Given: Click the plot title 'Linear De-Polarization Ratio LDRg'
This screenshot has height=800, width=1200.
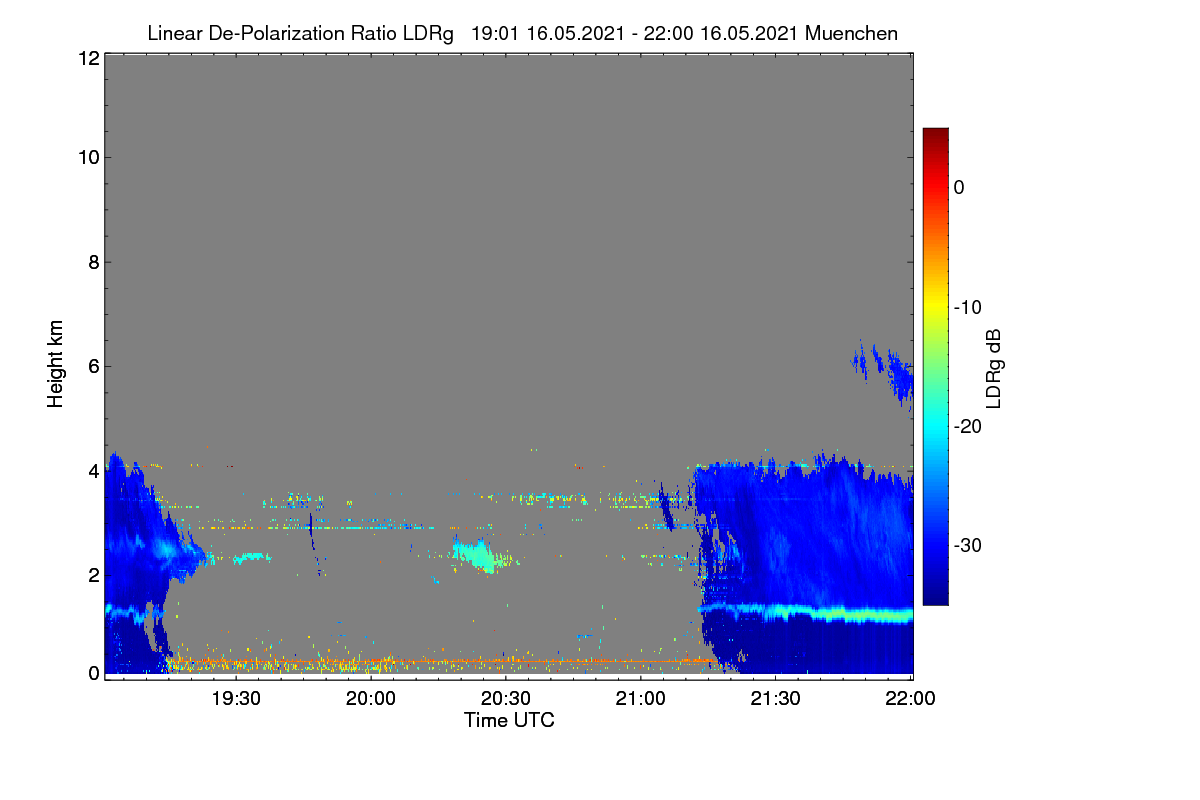Looking at the screenshot, I should [300, 34].
